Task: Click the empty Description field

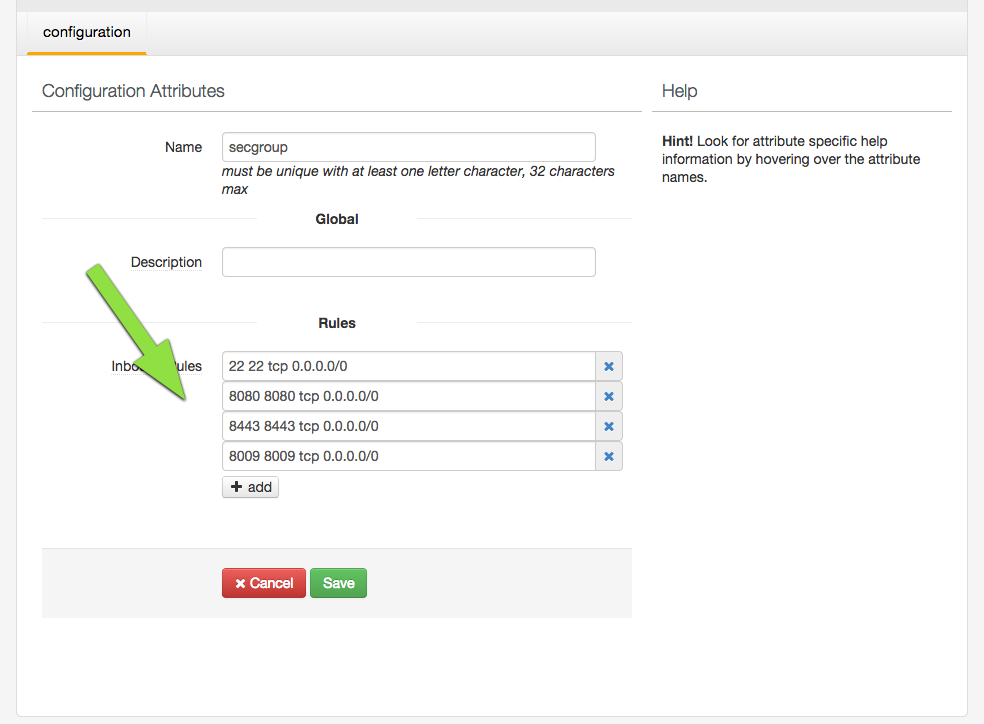Action: [x=408, y=261]
